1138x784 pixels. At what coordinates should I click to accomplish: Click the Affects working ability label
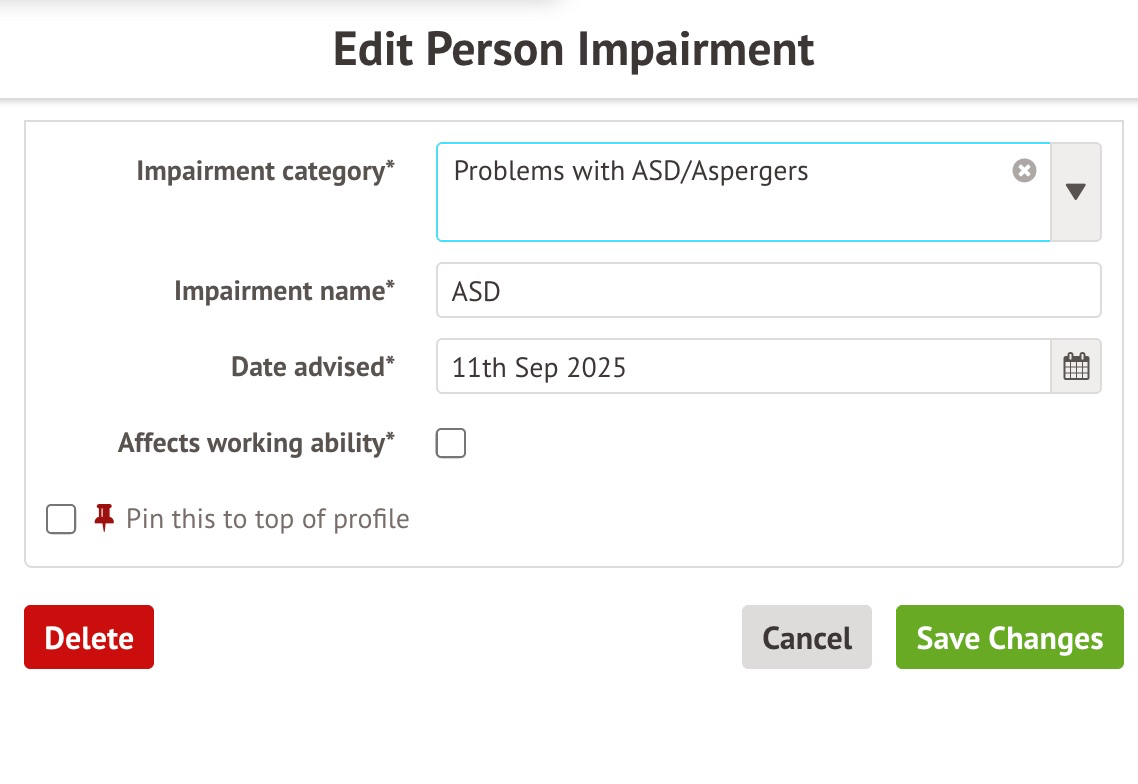[256, 443]
